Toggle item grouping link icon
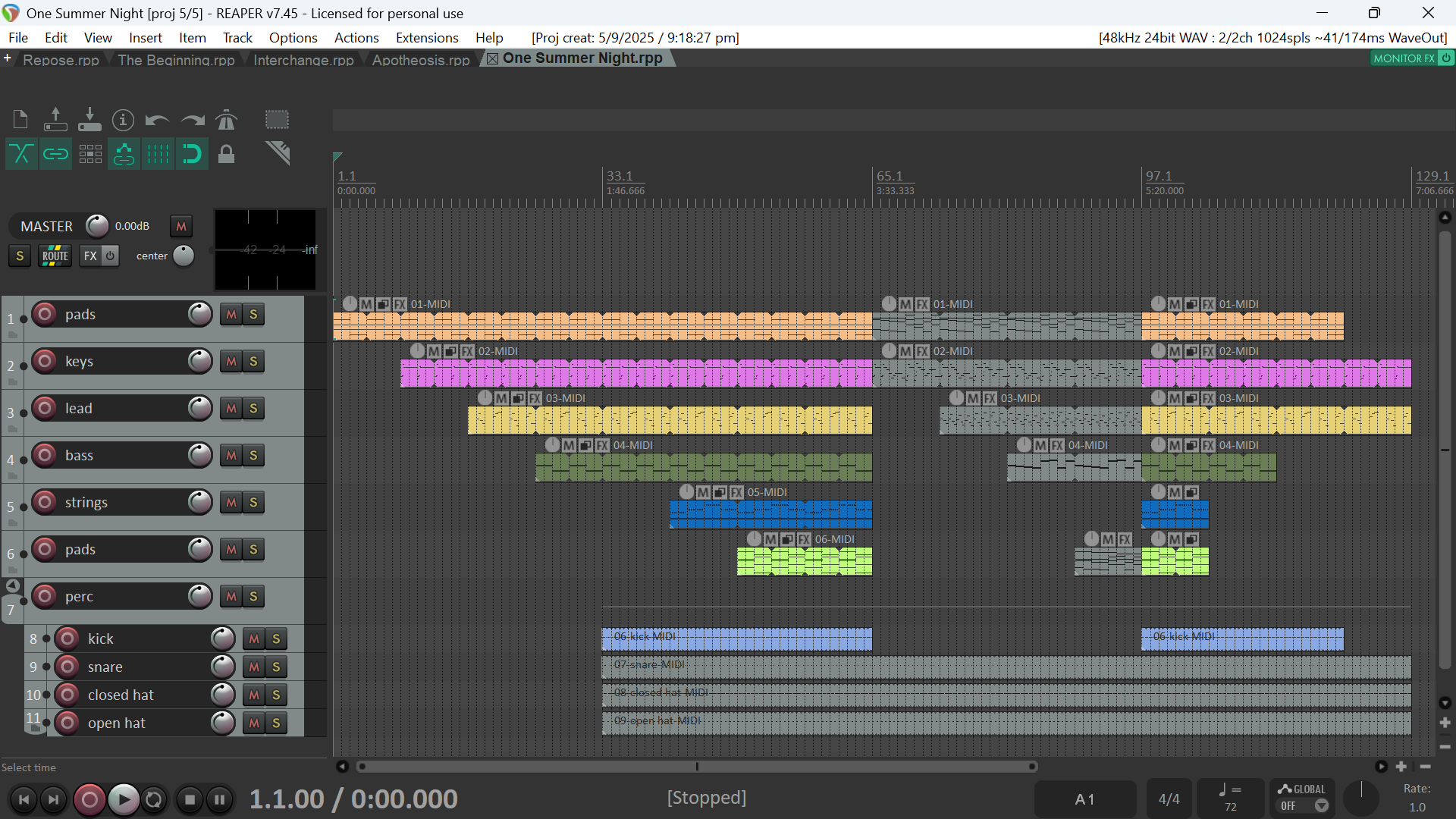The width and height of the screenshot is (1456, 819). 55,155
